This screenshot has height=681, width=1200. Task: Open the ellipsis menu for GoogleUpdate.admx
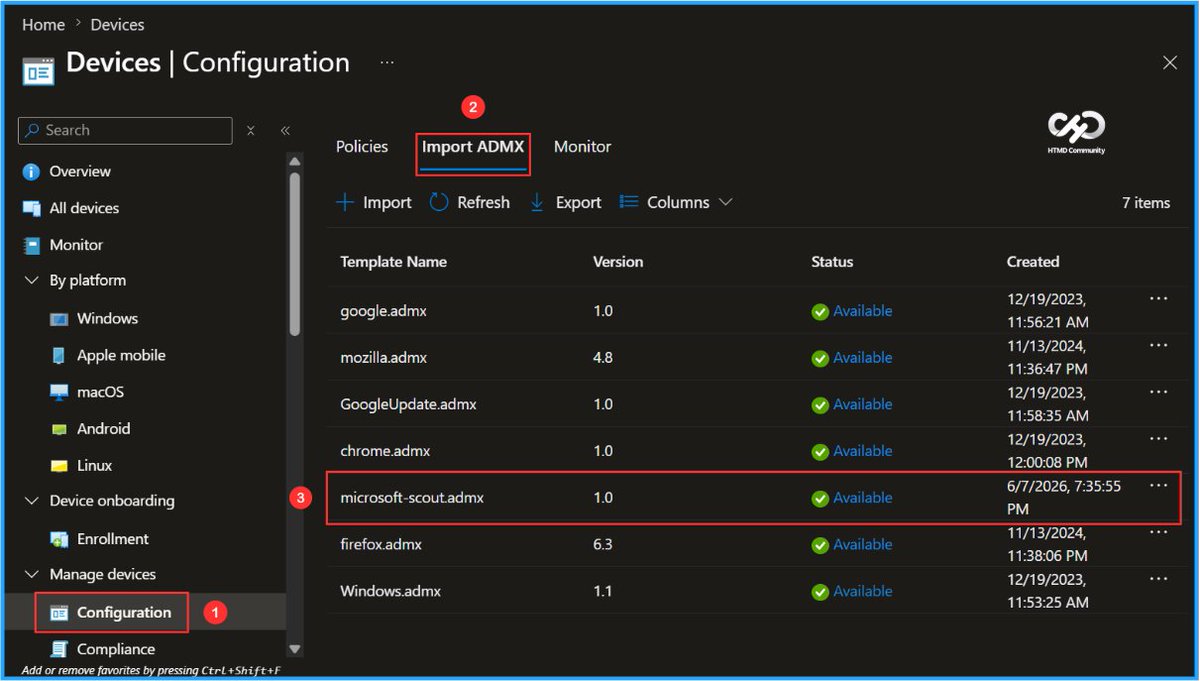point(1159,392)
